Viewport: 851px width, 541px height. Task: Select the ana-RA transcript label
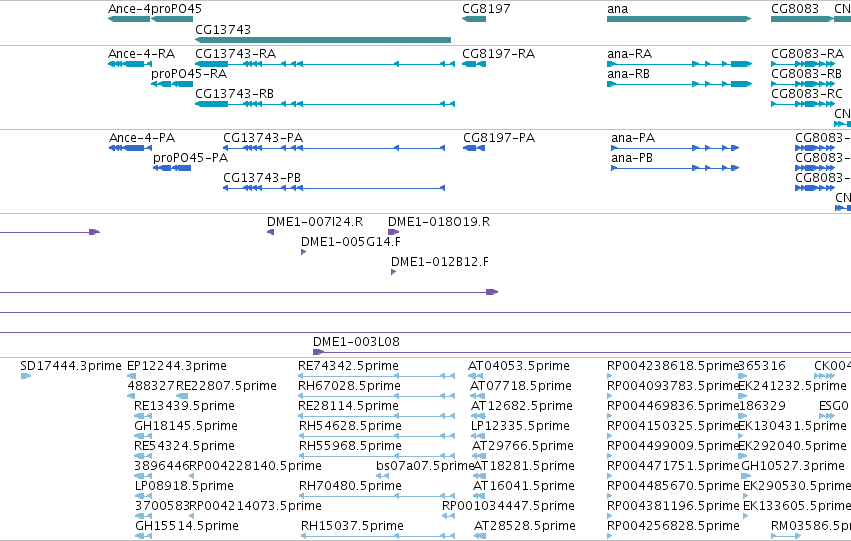point(630,54)
